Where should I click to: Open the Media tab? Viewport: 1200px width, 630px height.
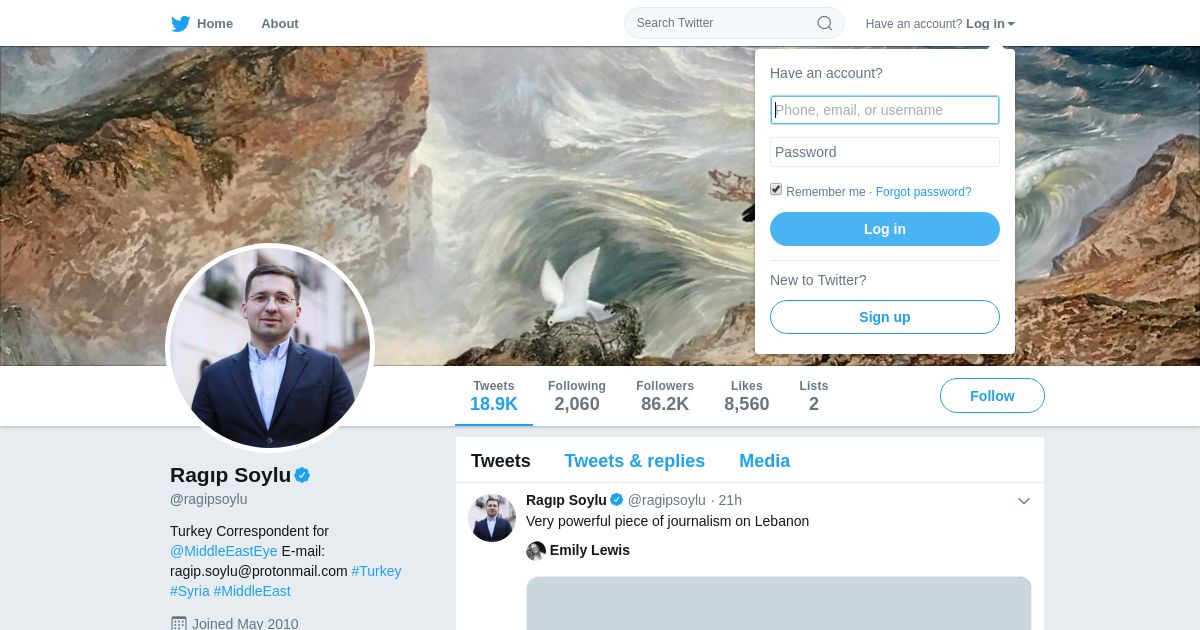coord(765,461)
